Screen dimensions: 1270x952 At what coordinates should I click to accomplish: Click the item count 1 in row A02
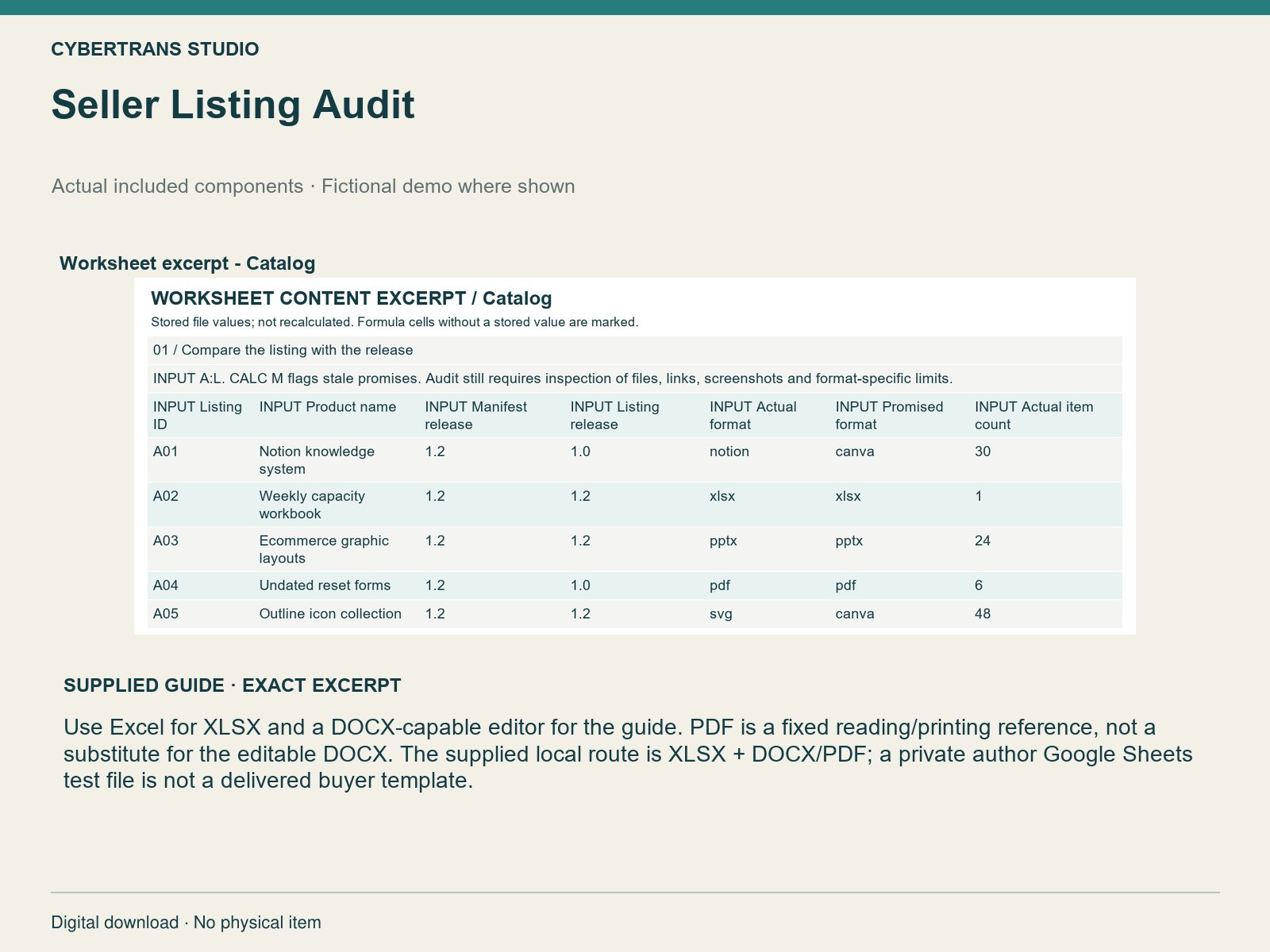(979, 496)
